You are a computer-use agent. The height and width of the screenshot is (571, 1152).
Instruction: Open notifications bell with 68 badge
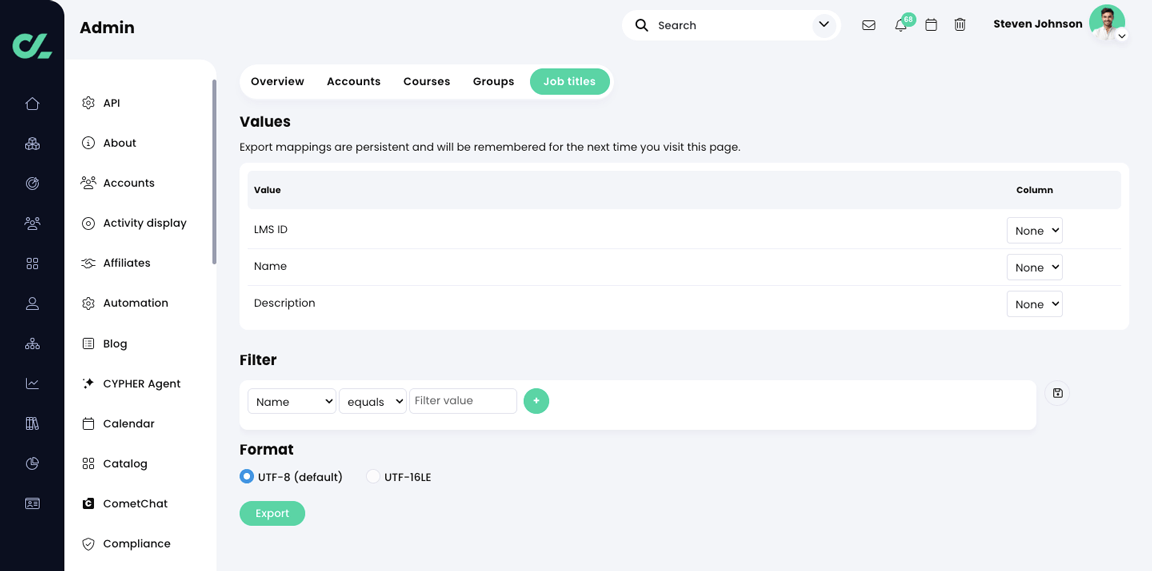[x=901, y=25]
